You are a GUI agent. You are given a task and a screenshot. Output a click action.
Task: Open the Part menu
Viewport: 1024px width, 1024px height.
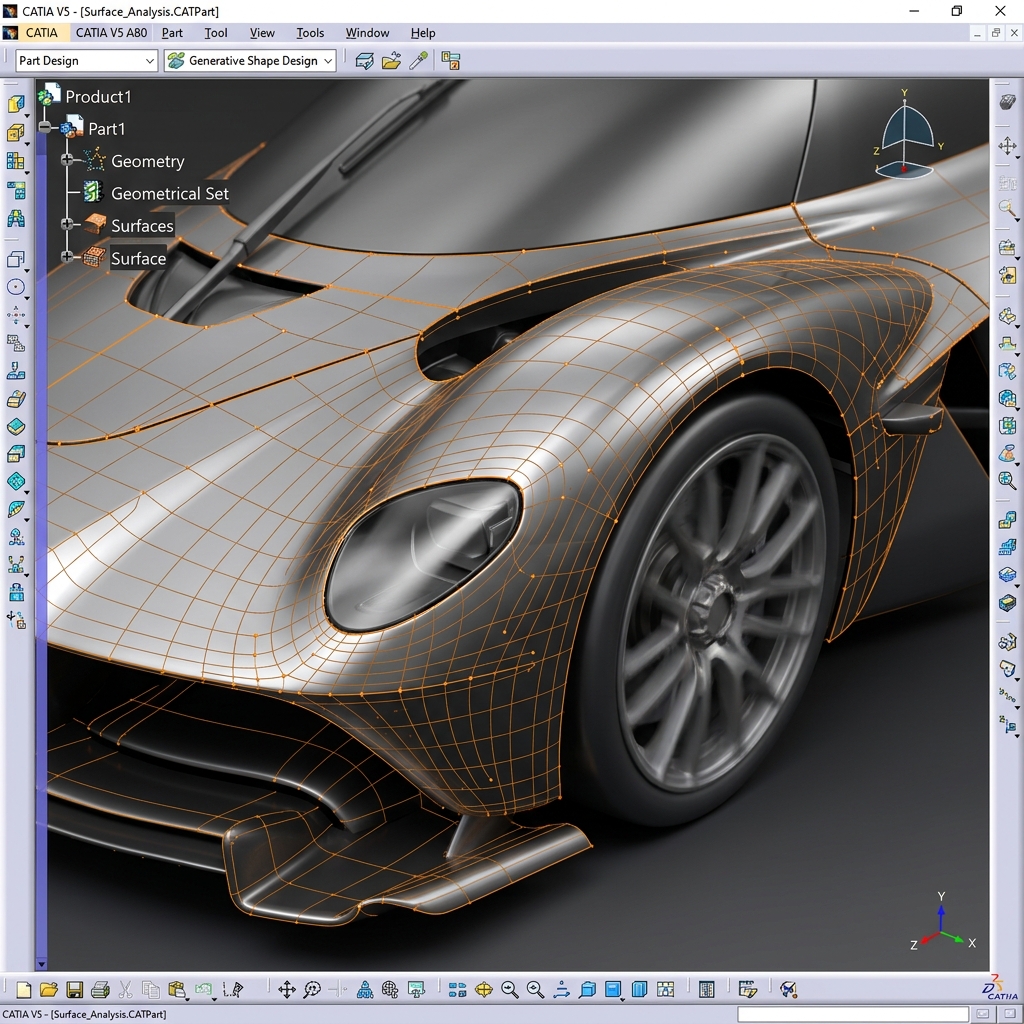[172, 33]
